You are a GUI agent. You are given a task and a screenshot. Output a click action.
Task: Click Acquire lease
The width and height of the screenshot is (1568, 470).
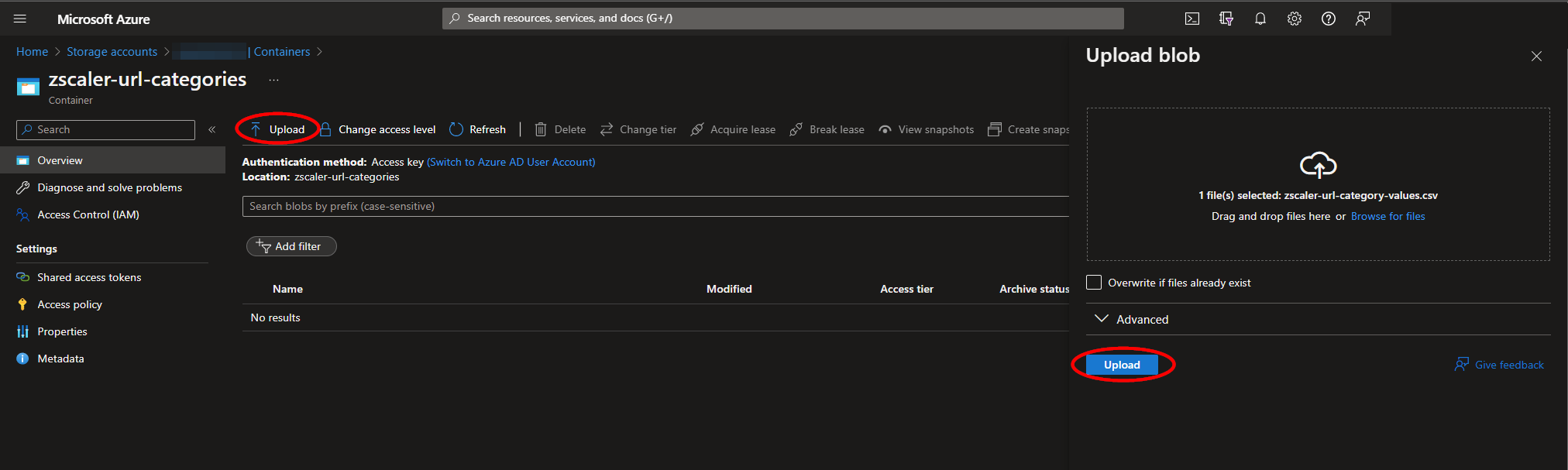733,129
